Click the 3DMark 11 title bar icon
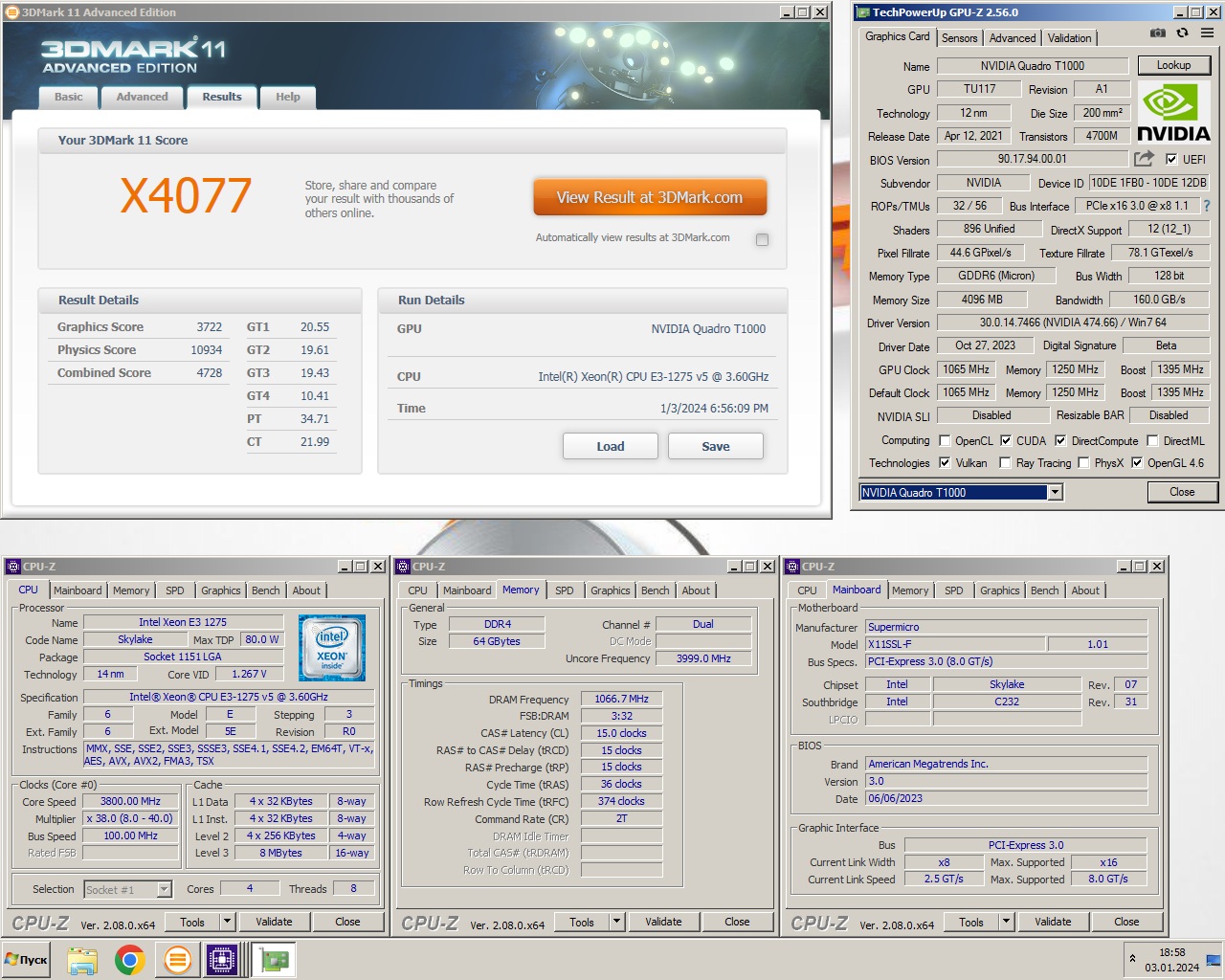 [11, 12]
